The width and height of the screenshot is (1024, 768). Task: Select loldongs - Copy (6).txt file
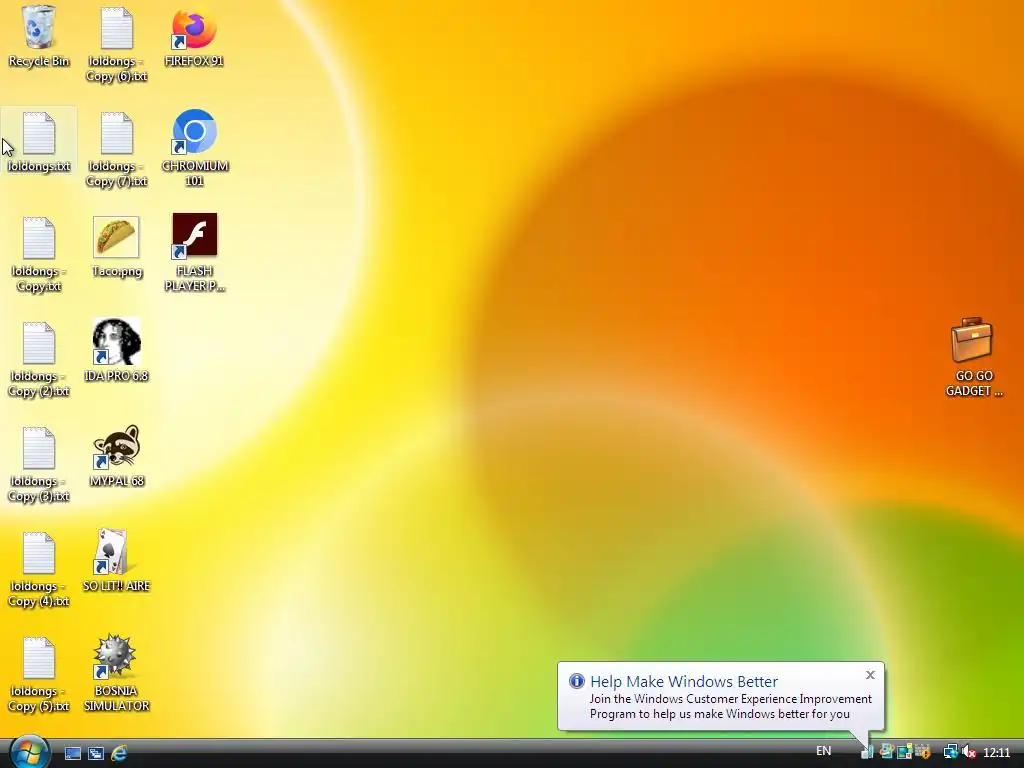pyautogui.click(x=116, y=44)
